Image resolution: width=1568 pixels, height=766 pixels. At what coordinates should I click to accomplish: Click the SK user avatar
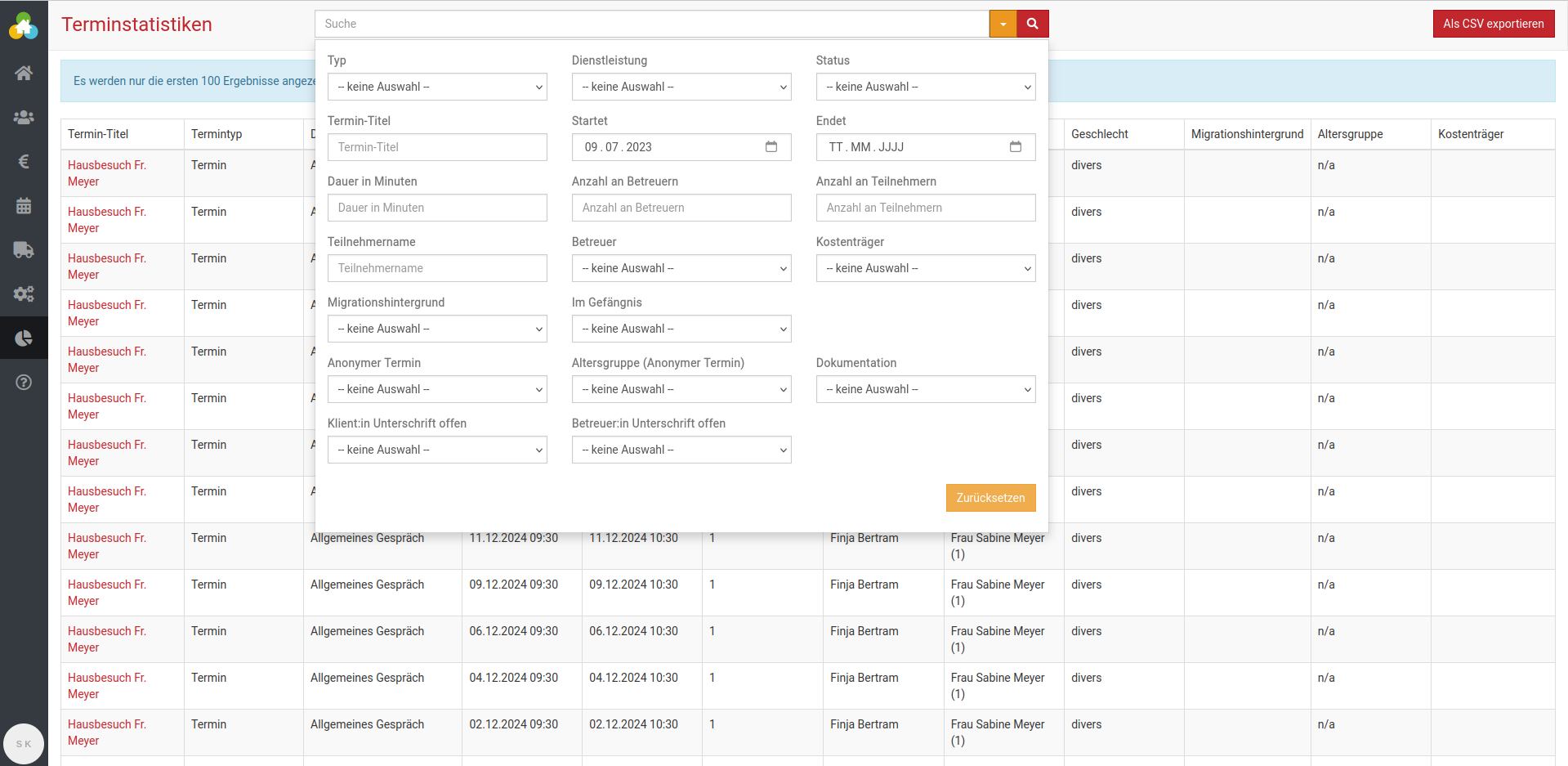[x=24, y=744]
